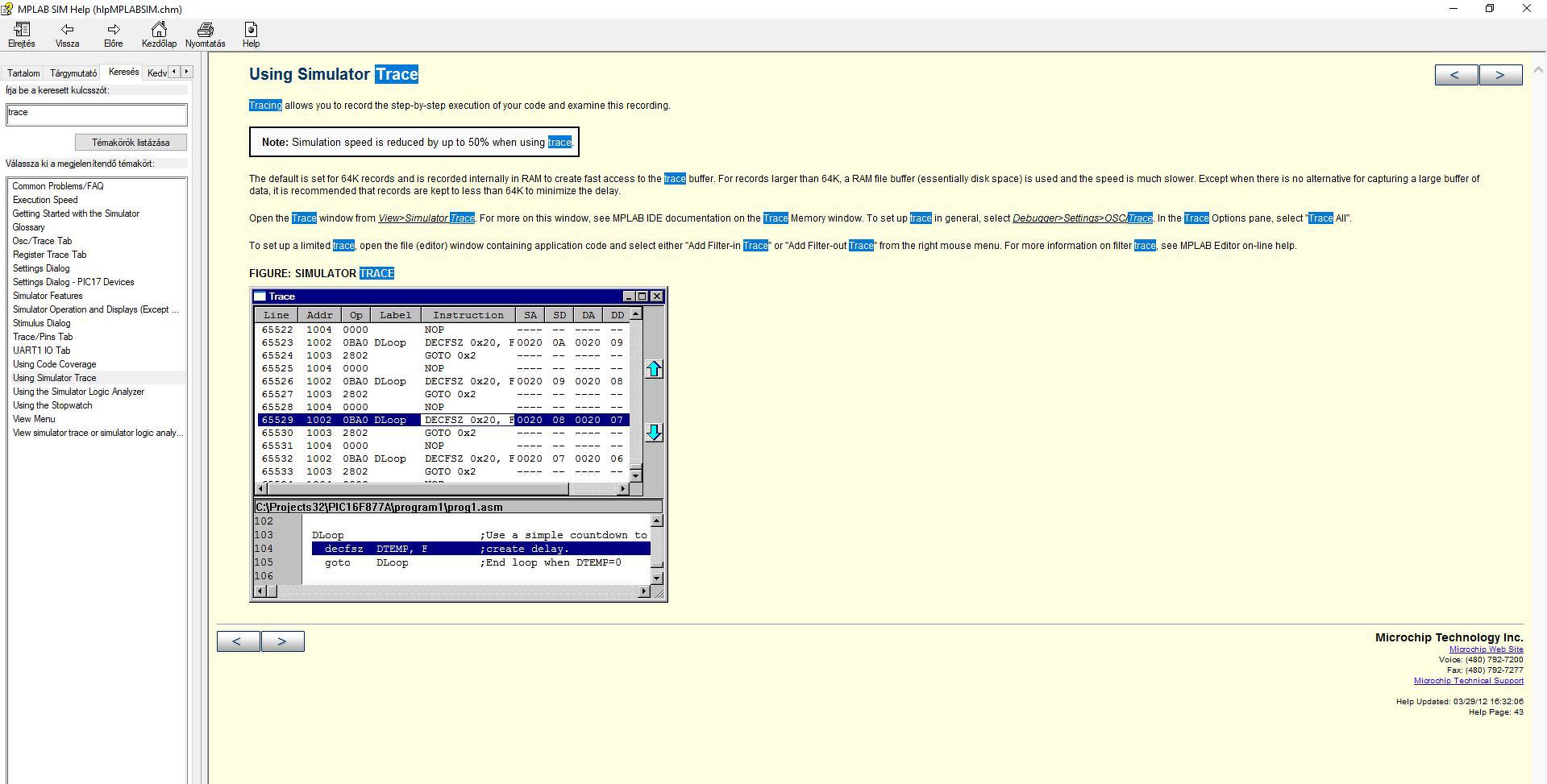Click the top next page '>' button
Image resolution: width=1547 pixels, height=784 pixels.
click(x=1500, y=75)
